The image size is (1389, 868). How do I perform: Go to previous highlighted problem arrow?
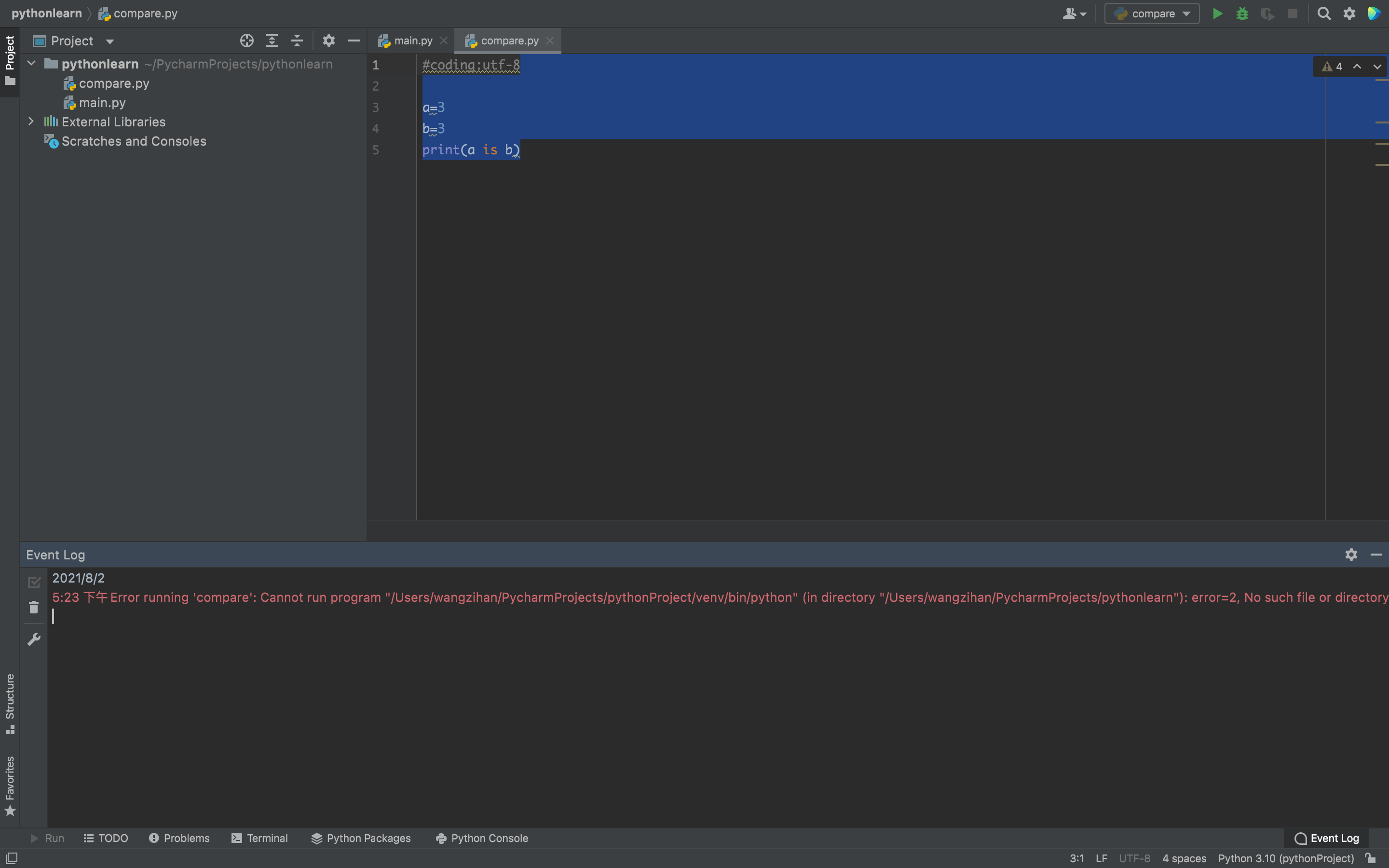[1357, 67]
